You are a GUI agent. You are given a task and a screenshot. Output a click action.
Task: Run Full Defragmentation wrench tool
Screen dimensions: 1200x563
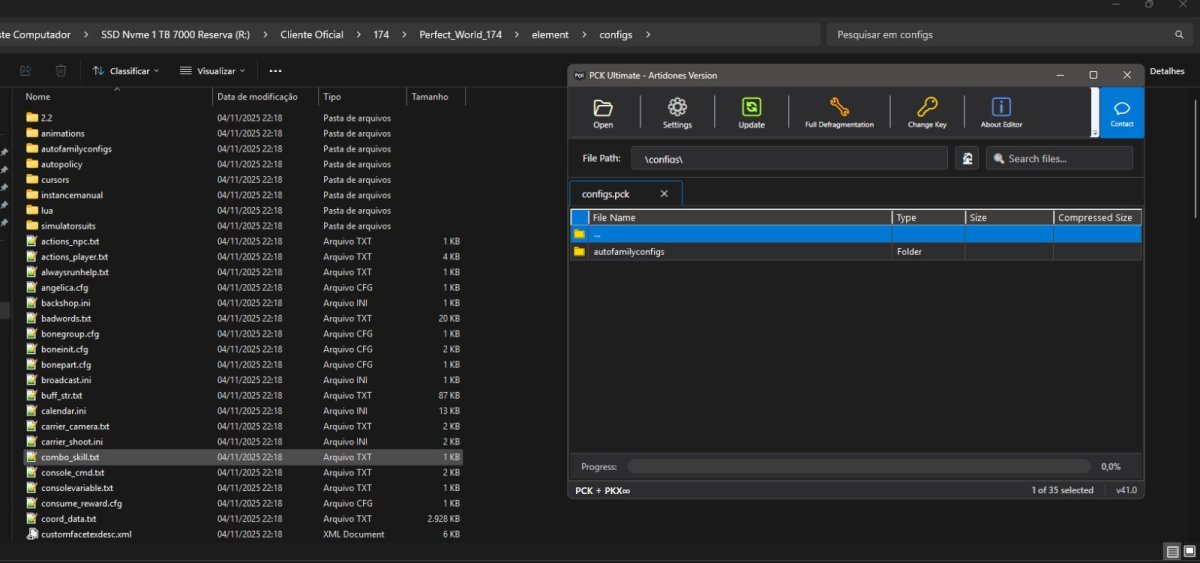(839, 112)
